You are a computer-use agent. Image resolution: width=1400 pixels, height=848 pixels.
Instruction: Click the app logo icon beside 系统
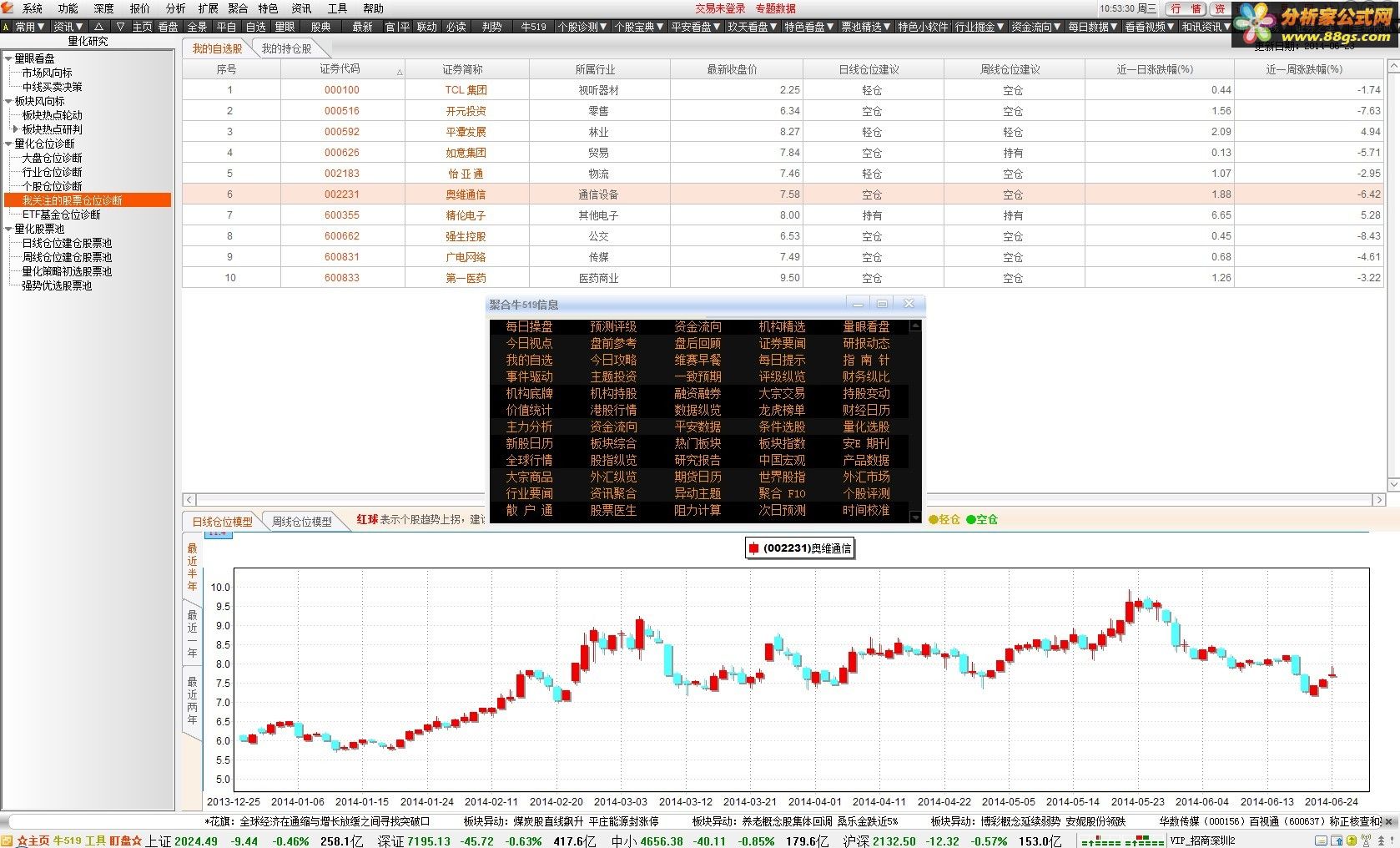[8, 8]
